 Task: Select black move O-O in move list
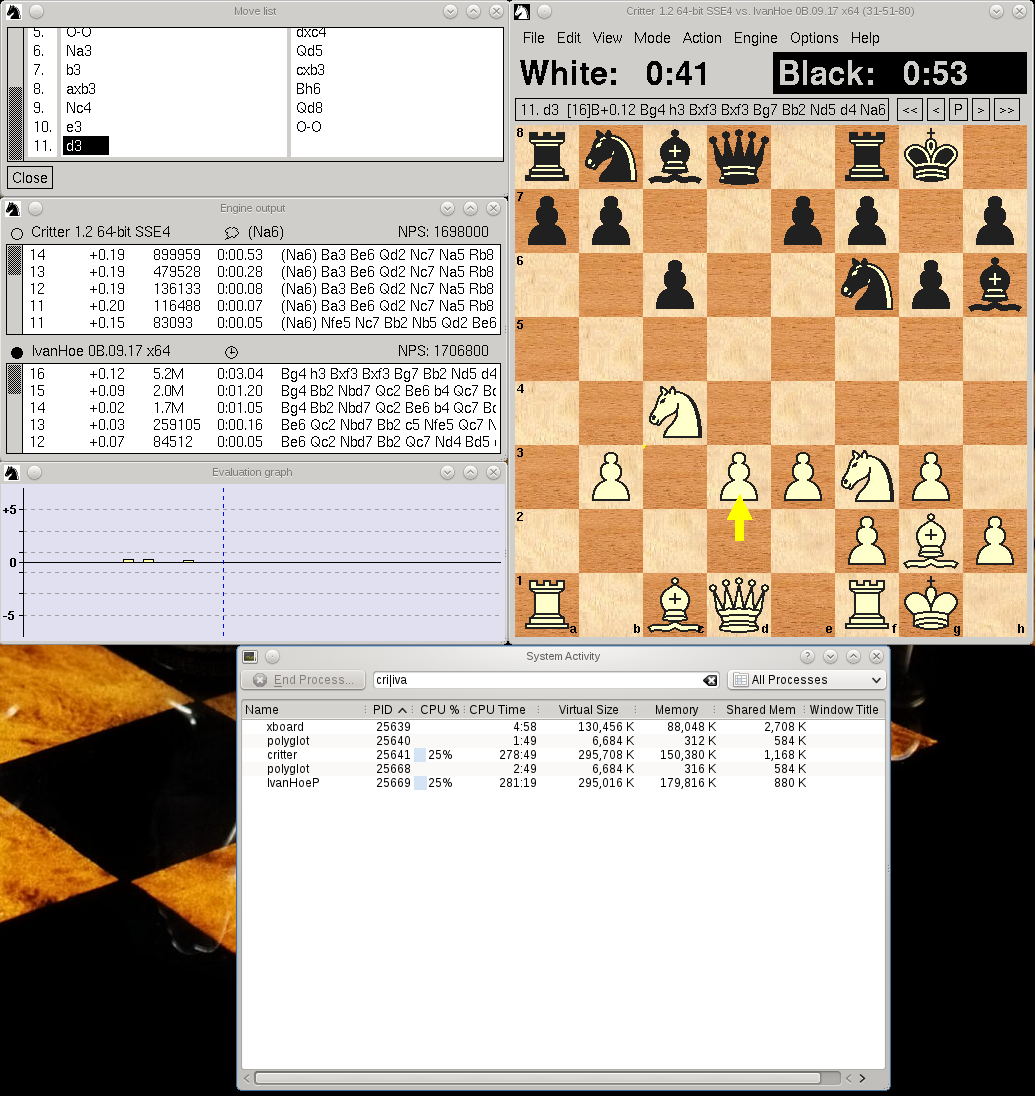308,127
